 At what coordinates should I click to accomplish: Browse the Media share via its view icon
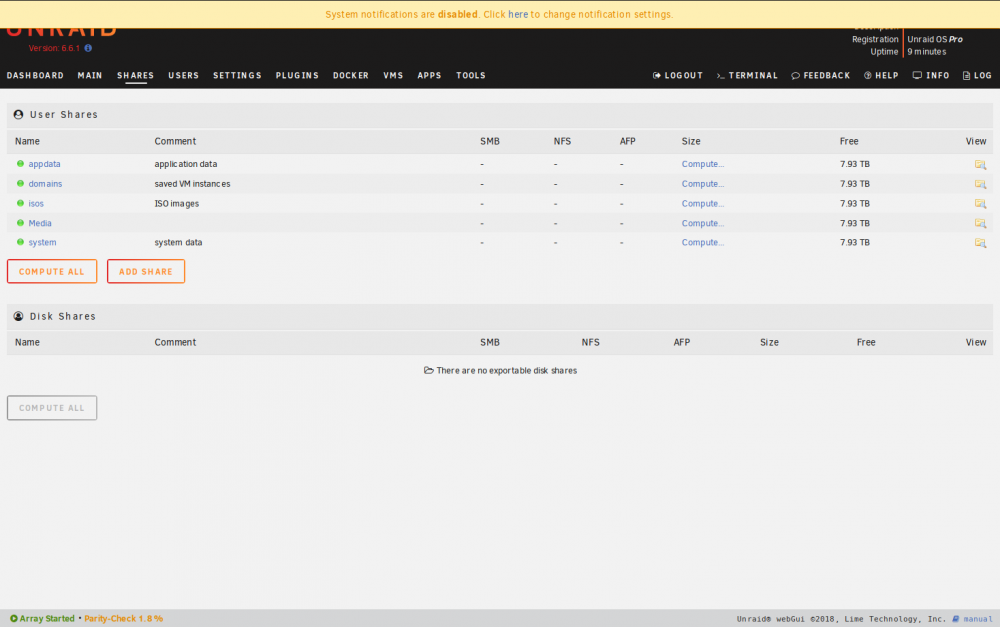(980, 224)
